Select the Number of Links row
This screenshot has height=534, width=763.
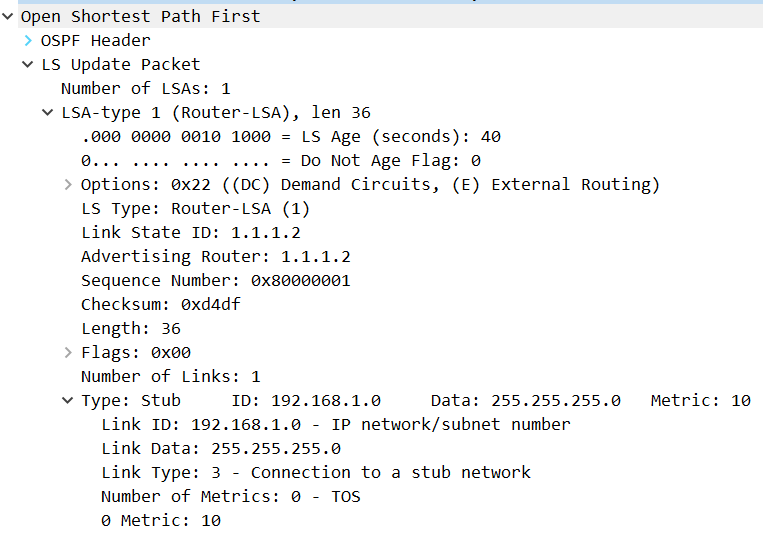[171, 376]
